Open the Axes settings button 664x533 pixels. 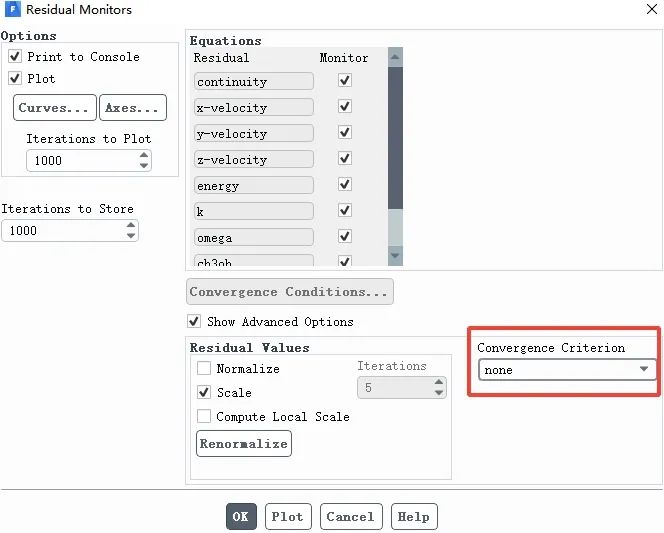point(133,108)
